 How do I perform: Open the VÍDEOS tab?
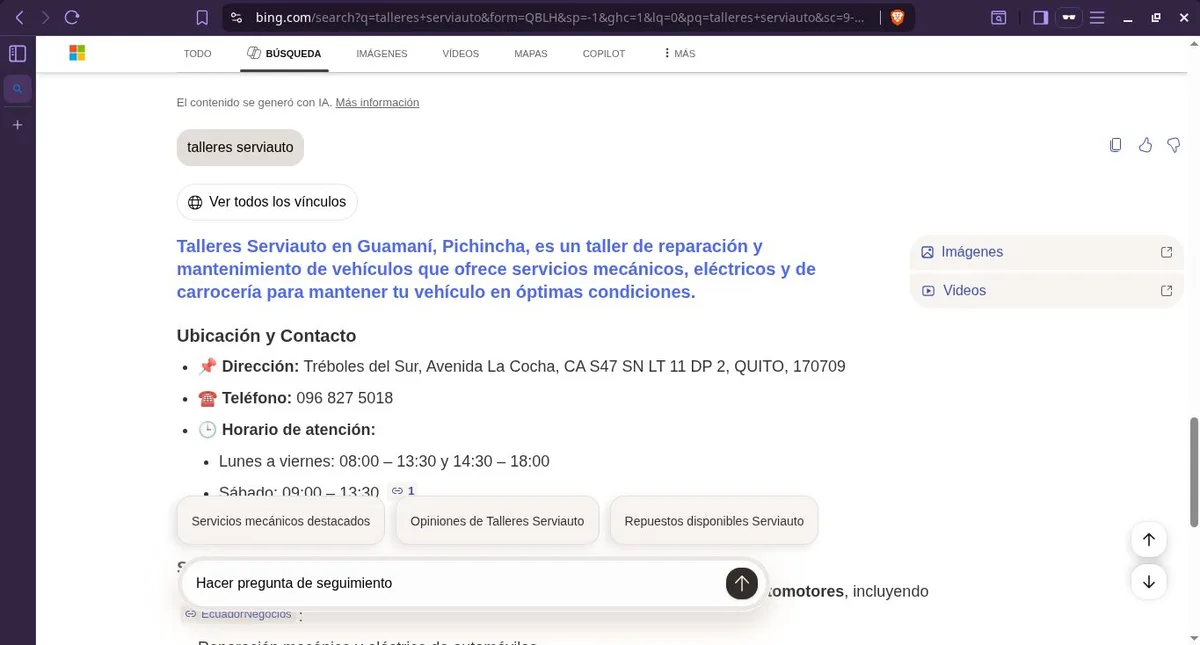click(x=461, y=54)
